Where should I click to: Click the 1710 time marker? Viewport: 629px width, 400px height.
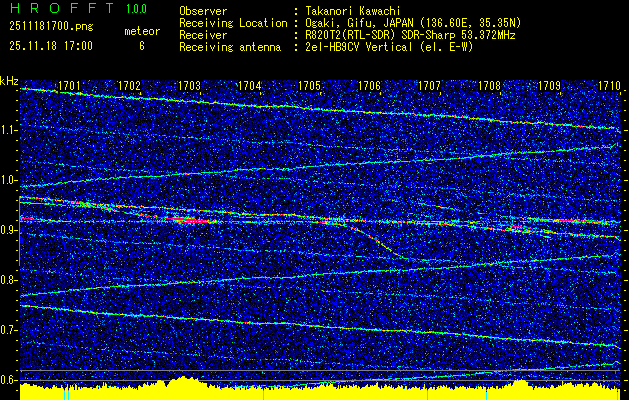click(609, 85)
